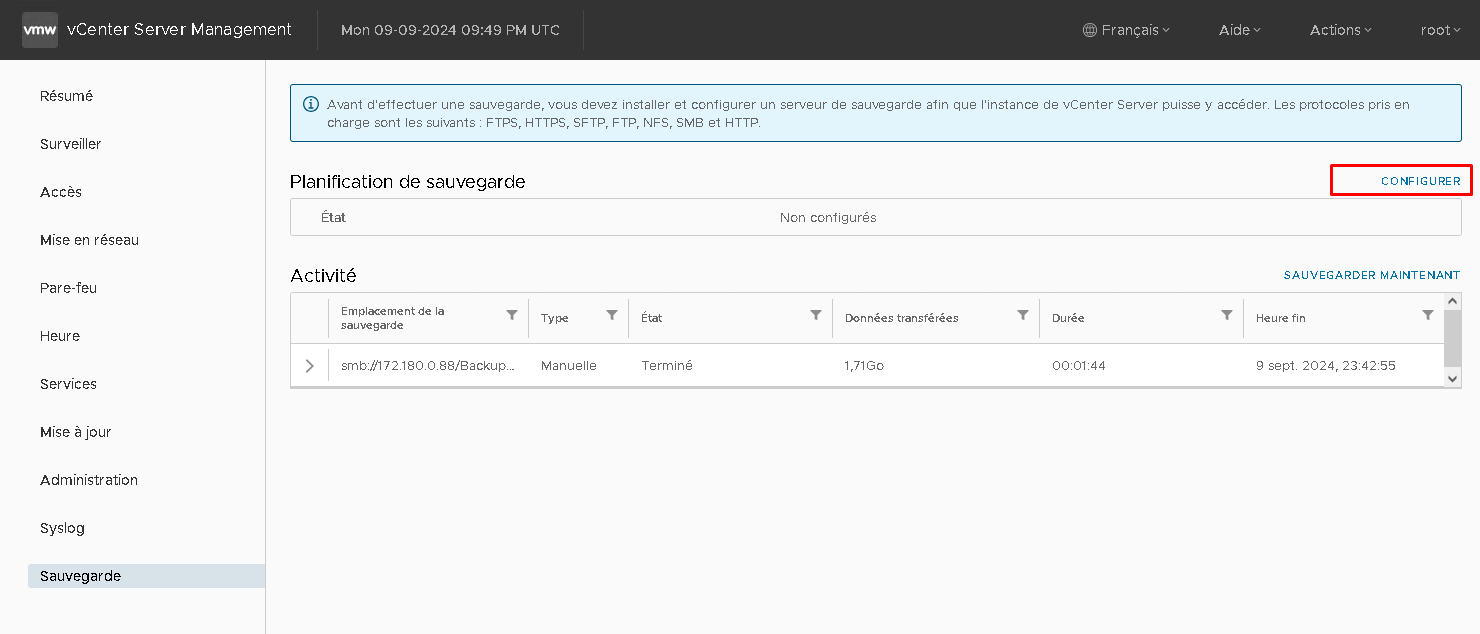Click the activity table scrollbar thumb
Image resolution: width=1480 pixels, height=634 pixels.
pos(1453,338)
